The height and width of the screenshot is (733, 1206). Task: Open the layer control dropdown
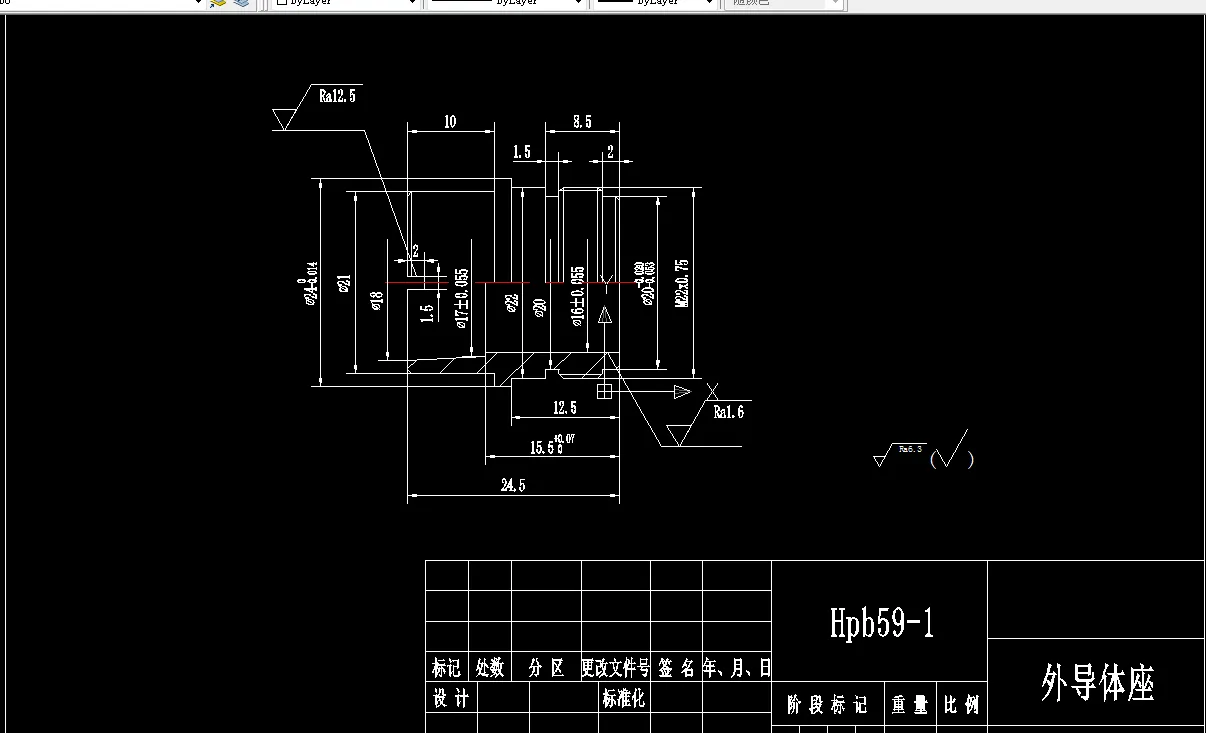(x=100, y=5)
